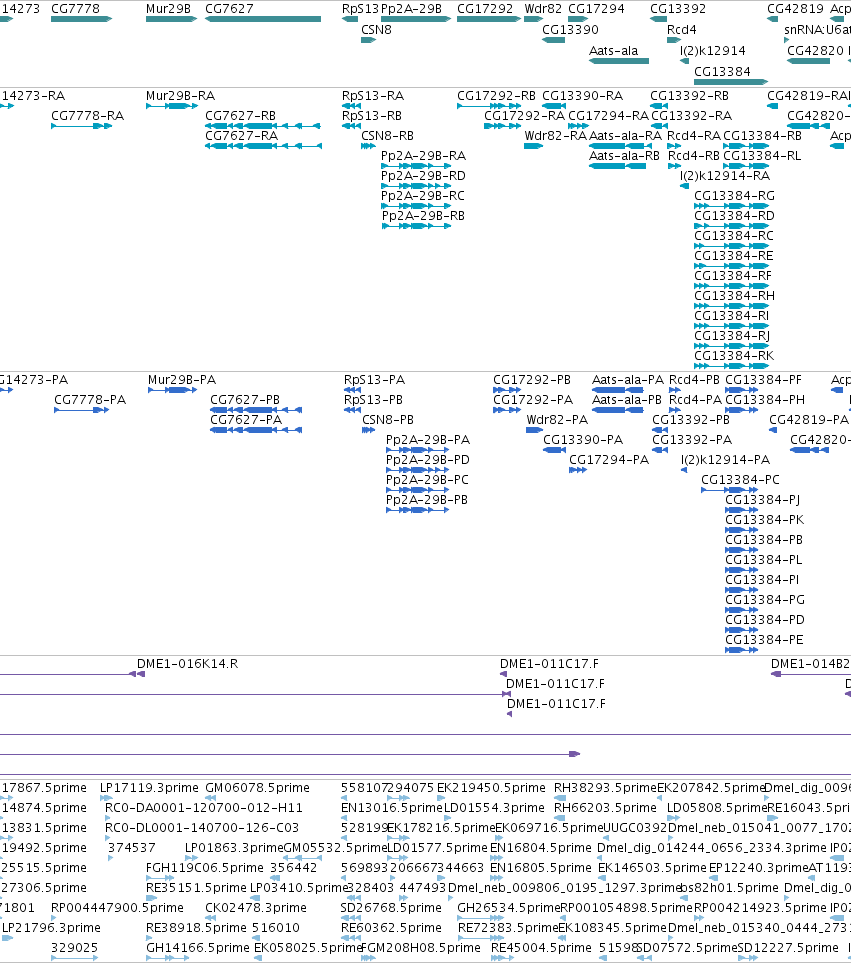Click the CG13390-PA protein label

(583, 440)
